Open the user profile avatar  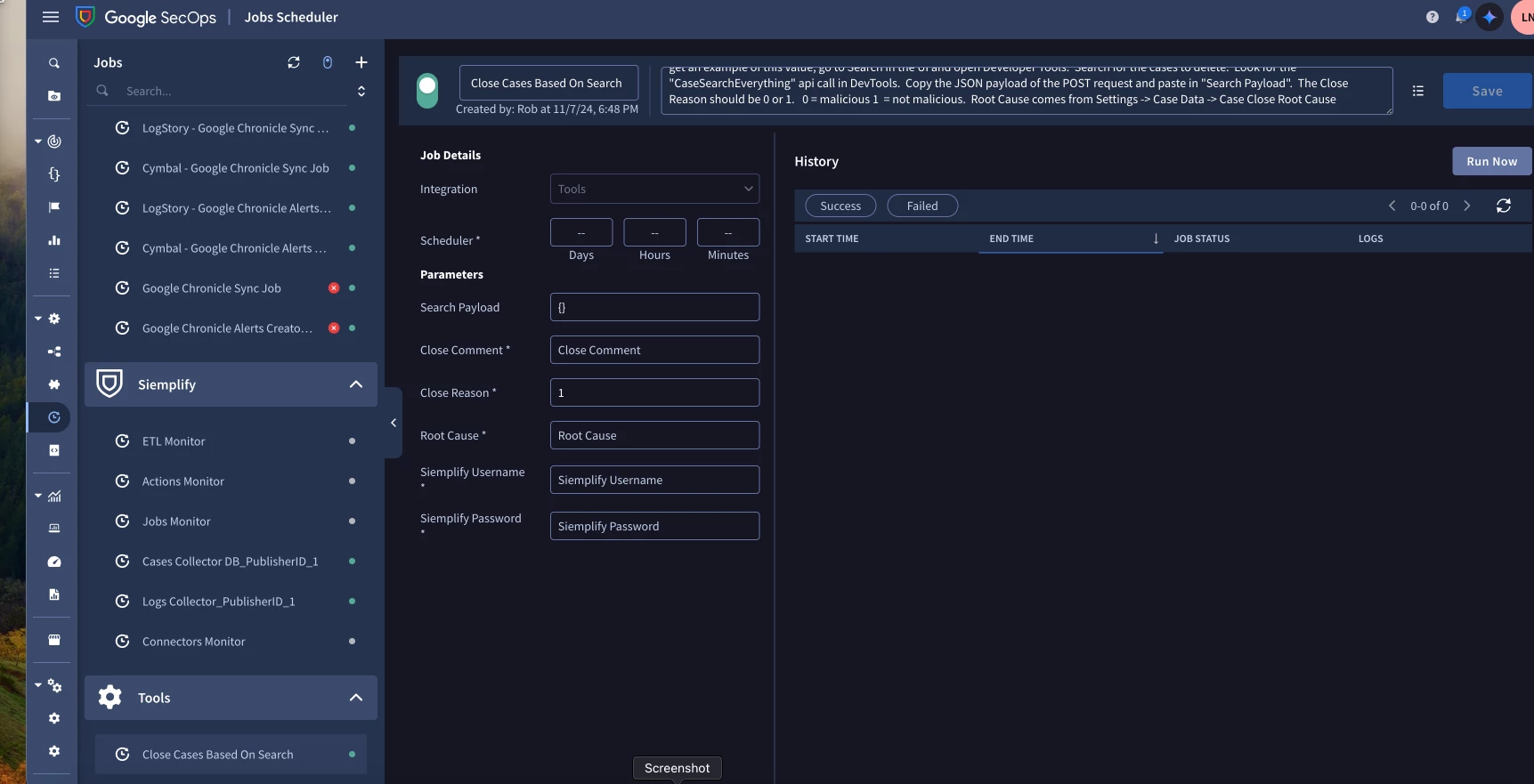point(1523,17)
